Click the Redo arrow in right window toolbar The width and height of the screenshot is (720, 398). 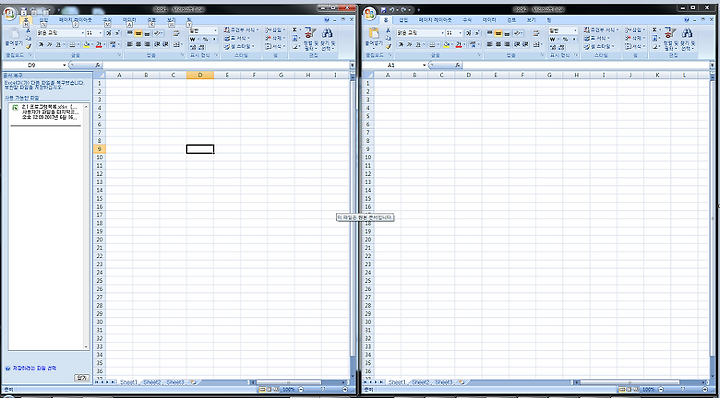click(403, 9)
